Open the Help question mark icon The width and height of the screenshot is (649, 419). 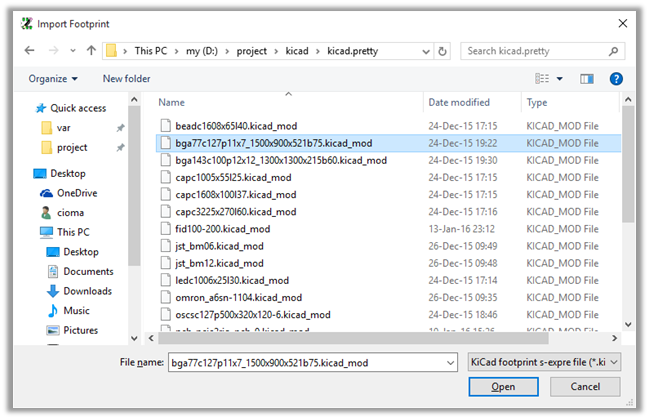click(616, 78)
